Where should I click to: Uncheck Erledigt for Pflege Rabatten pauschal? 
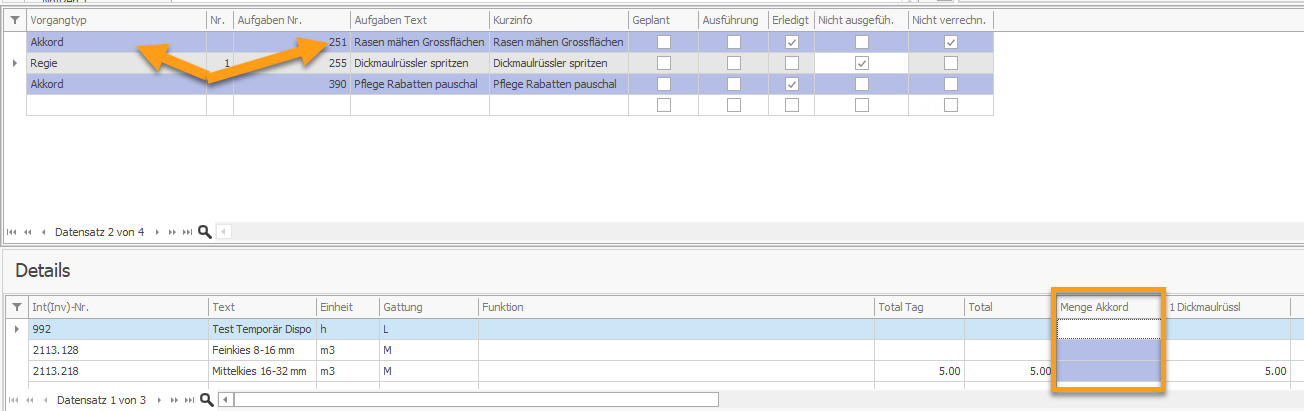click(792, 84)
